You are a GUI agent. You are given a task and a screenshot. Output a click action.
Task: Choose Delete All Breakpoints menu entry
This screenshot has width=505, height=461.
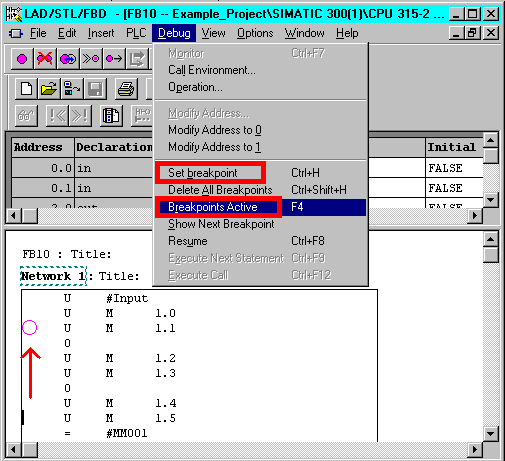pos(261,190)
